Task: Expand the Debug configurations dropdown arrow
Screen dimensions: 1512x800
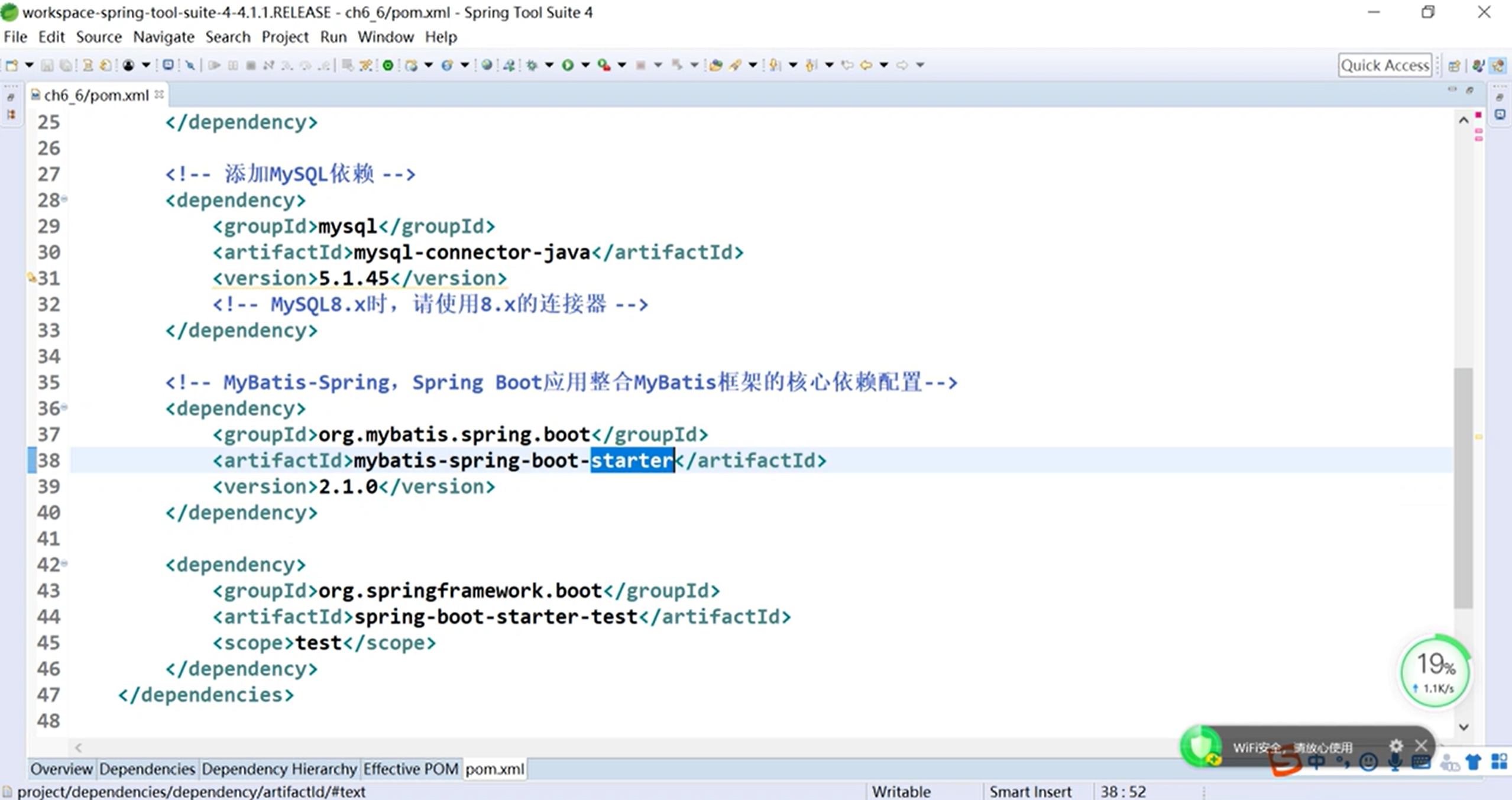Action: click(x=549, y=65)
